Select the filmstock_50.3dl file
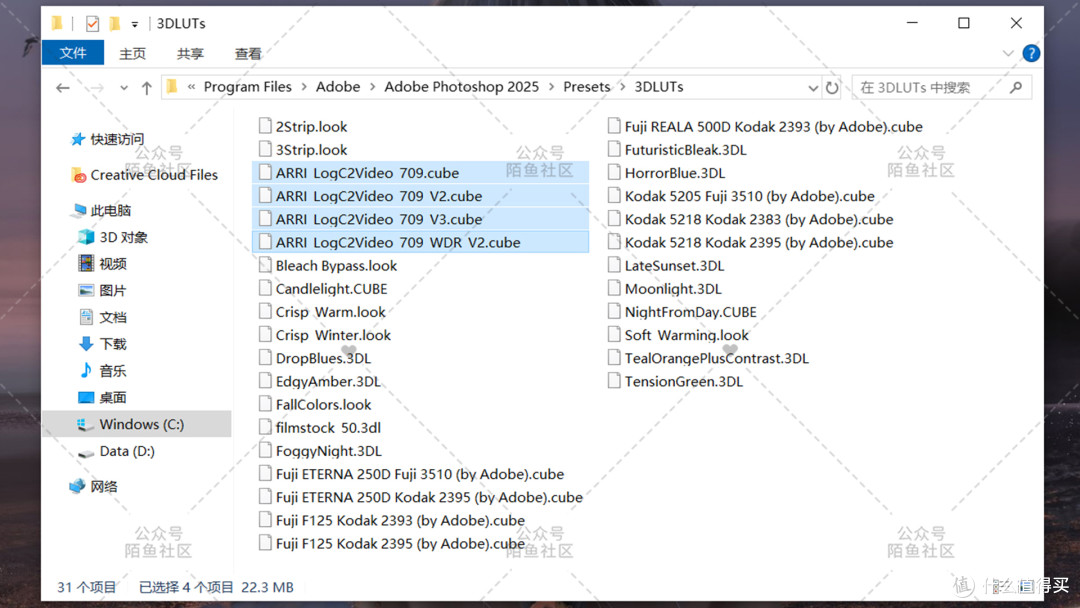Image resolution: width=1080 pixels, height=608 pixels. click(x=320, y=428)
